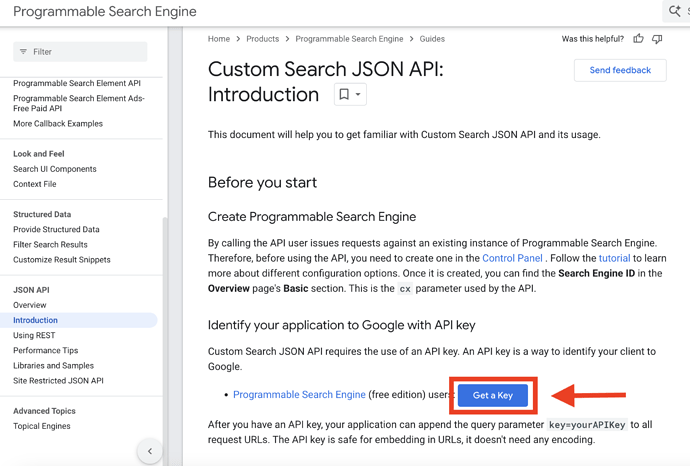Focus the Filter input field
This screenshot has width=690, height=466.
80,51
